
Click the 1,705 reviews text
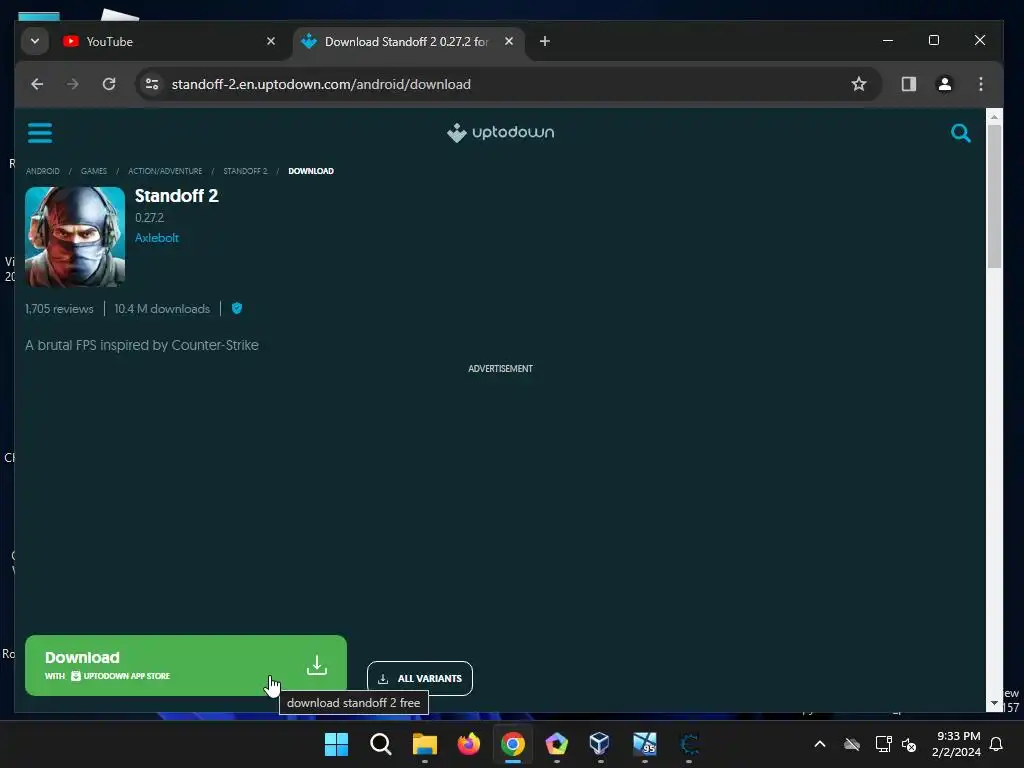tap(59, 309)
